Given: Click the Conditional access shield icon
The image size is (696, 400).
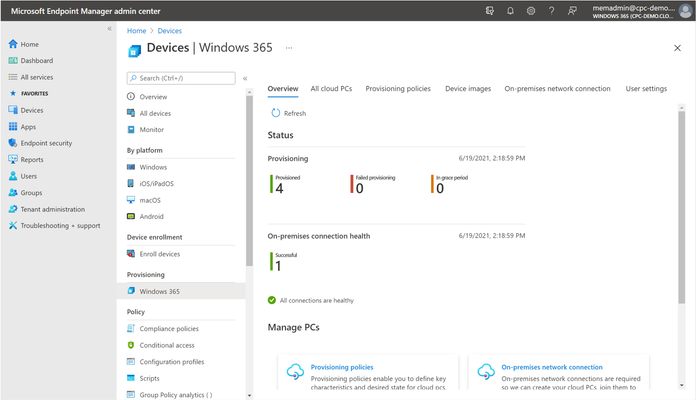Looking at the screenshot, I should tap(131, 345).
